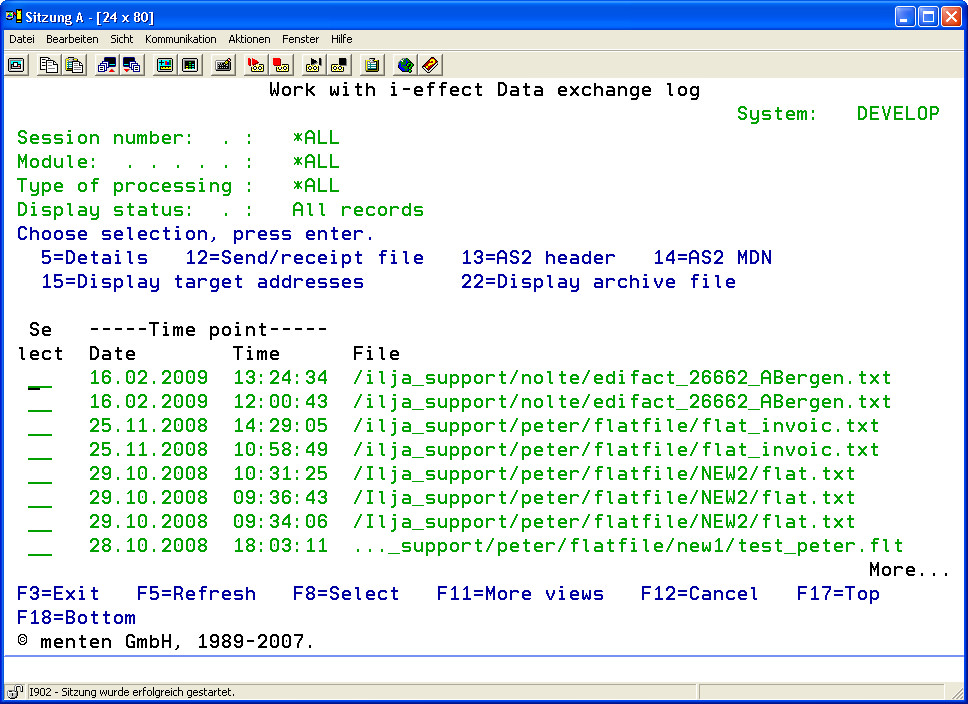The image size is (968, 704).
Task: Click select field for test_peter.flt row
Action: 40,547
